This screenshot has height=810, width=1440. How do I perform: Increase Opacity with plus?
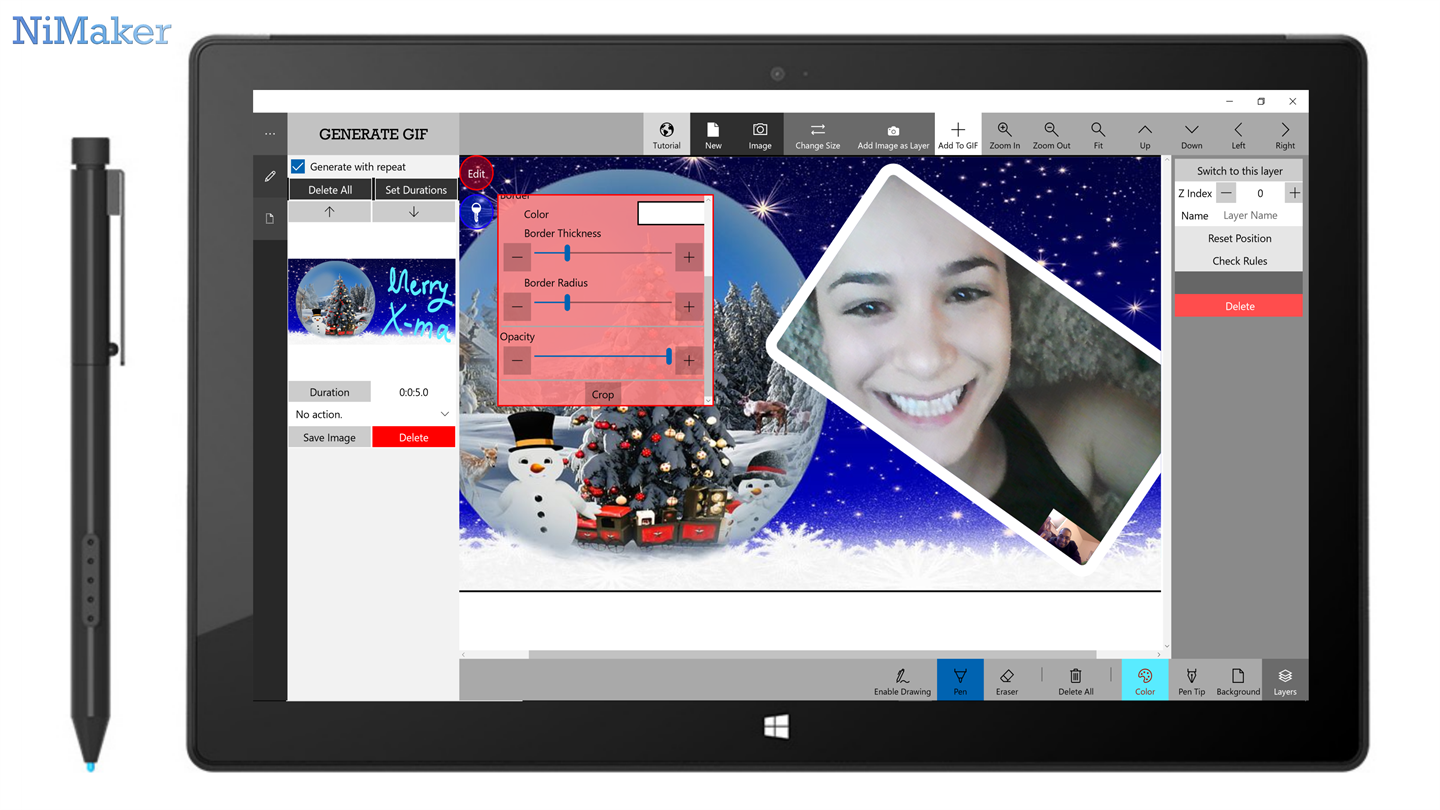(689, 360)
